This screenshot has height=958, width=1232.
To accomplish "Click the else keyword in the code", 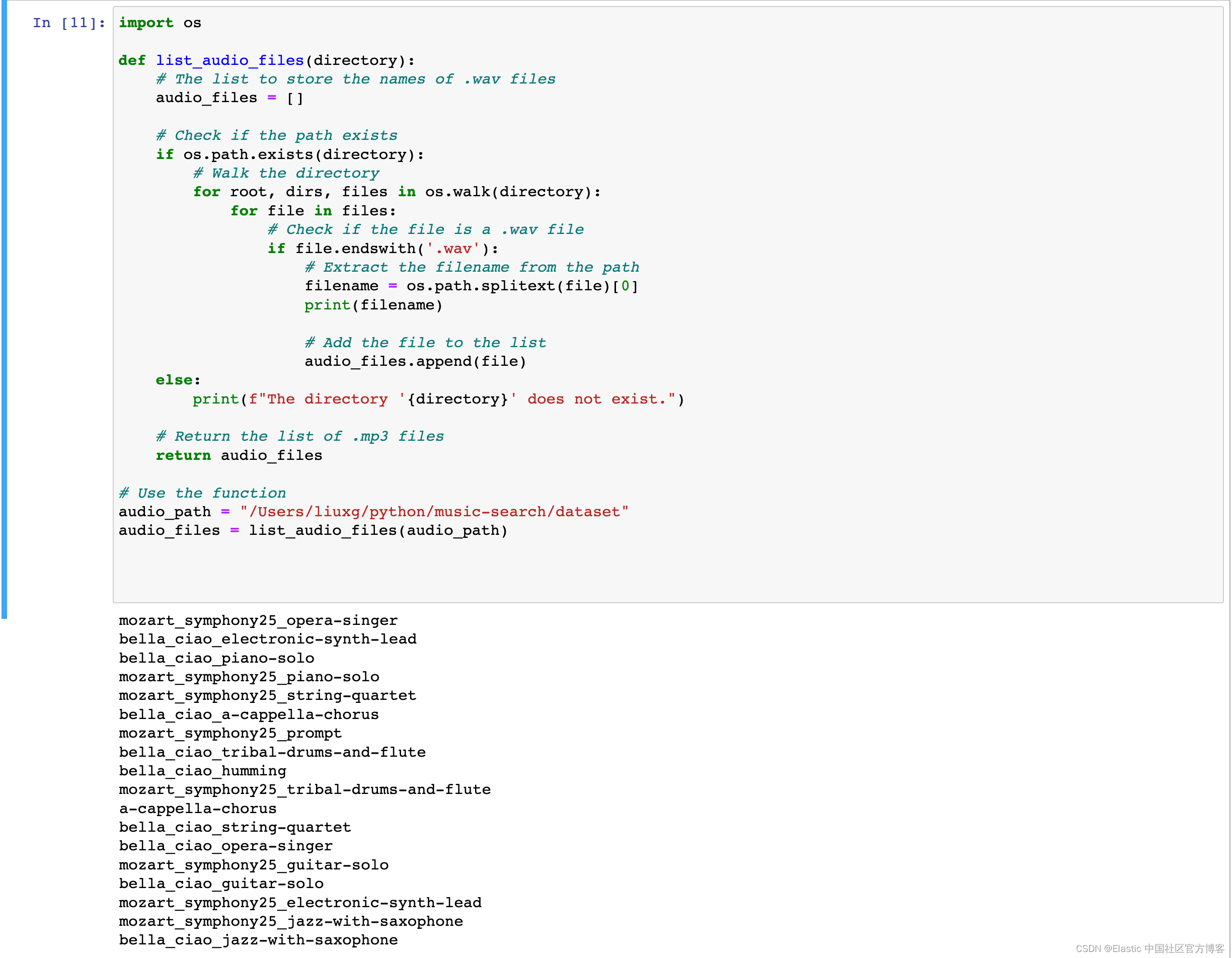I will tap(174, 380).
